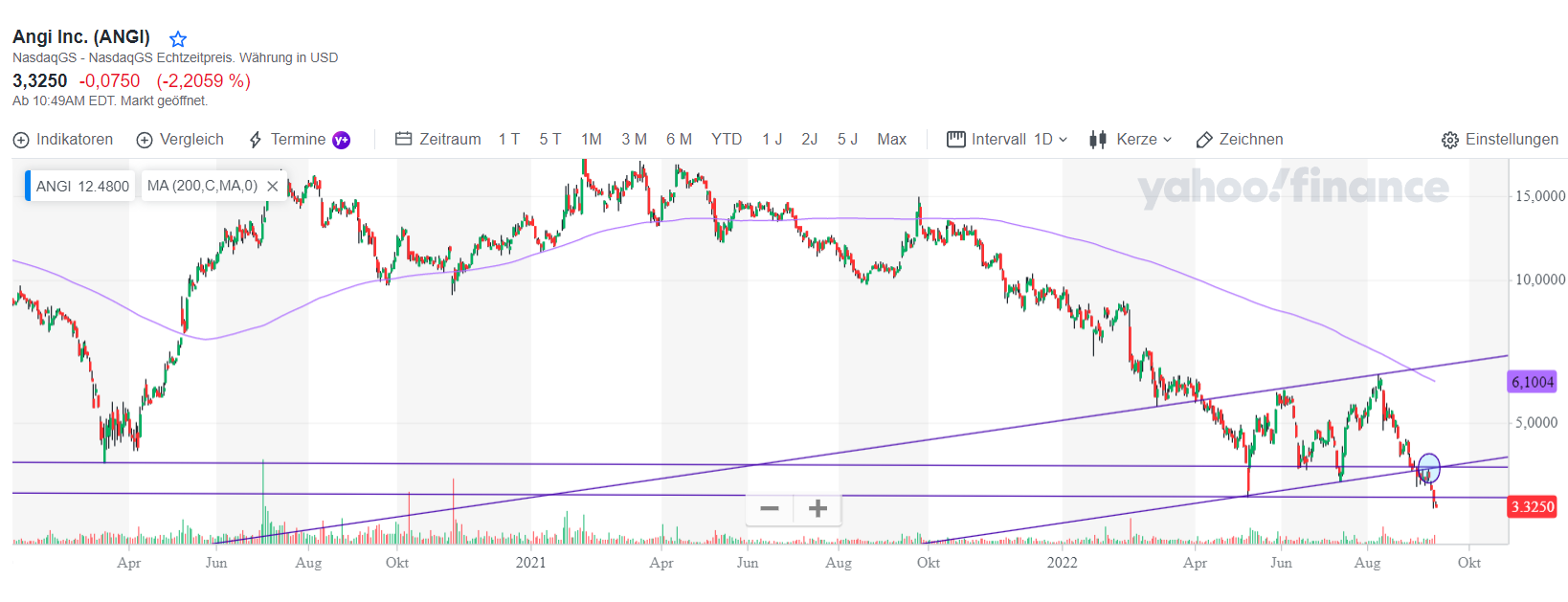
Task: Click the purple 6,1004 price marker
Action: 1532,382
